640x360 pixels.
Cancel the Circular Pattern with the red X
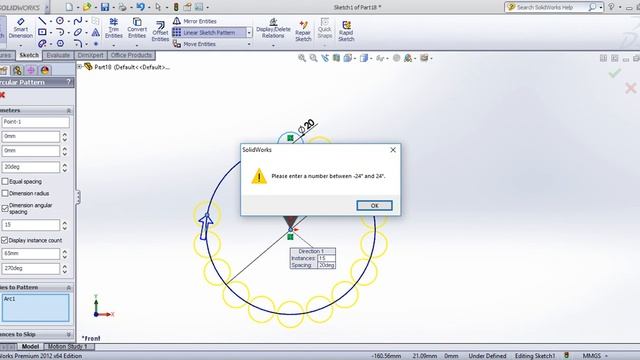[2, 95]
